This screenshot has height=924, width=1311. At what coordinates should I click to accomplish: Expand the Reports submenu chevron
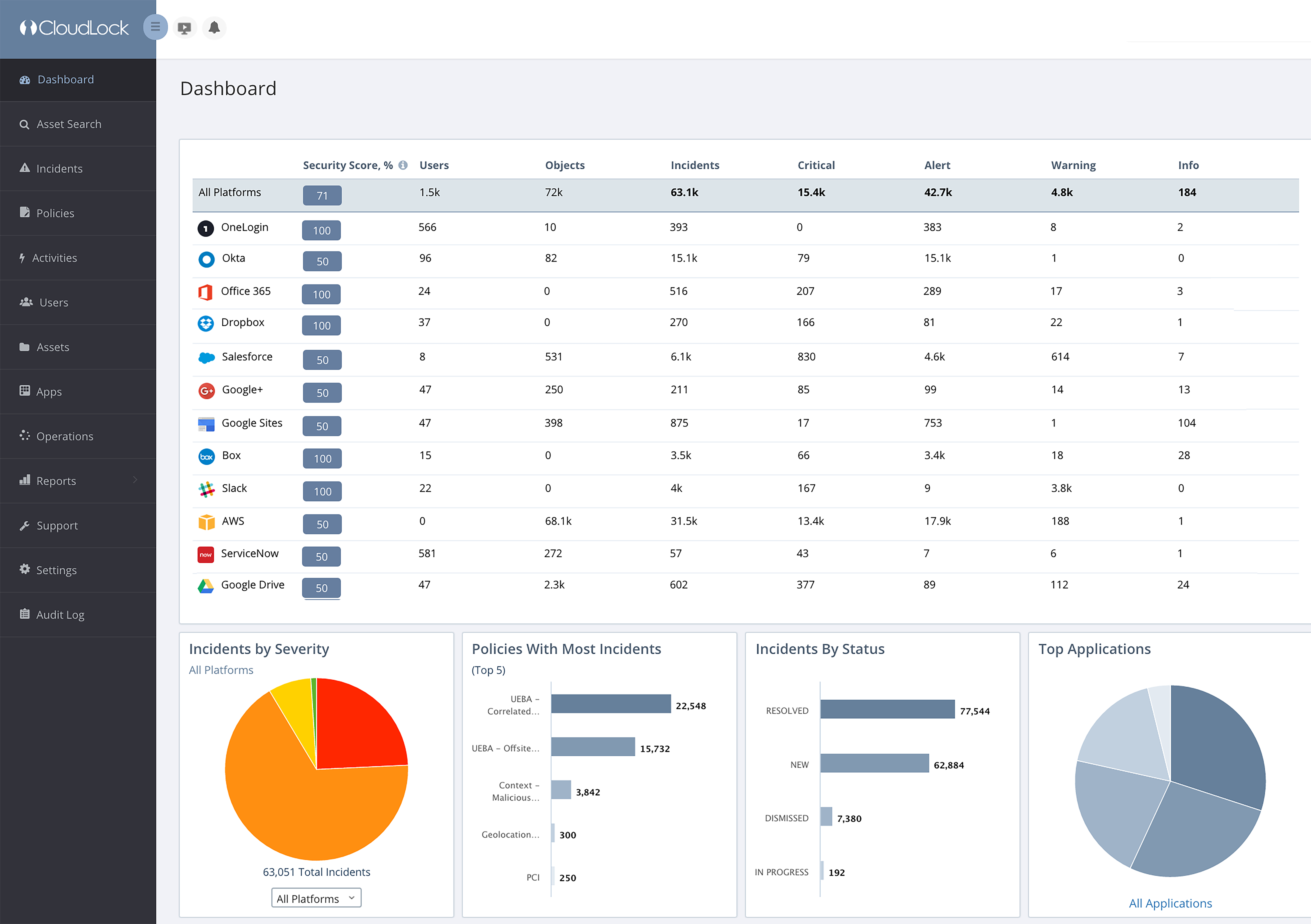135,480
